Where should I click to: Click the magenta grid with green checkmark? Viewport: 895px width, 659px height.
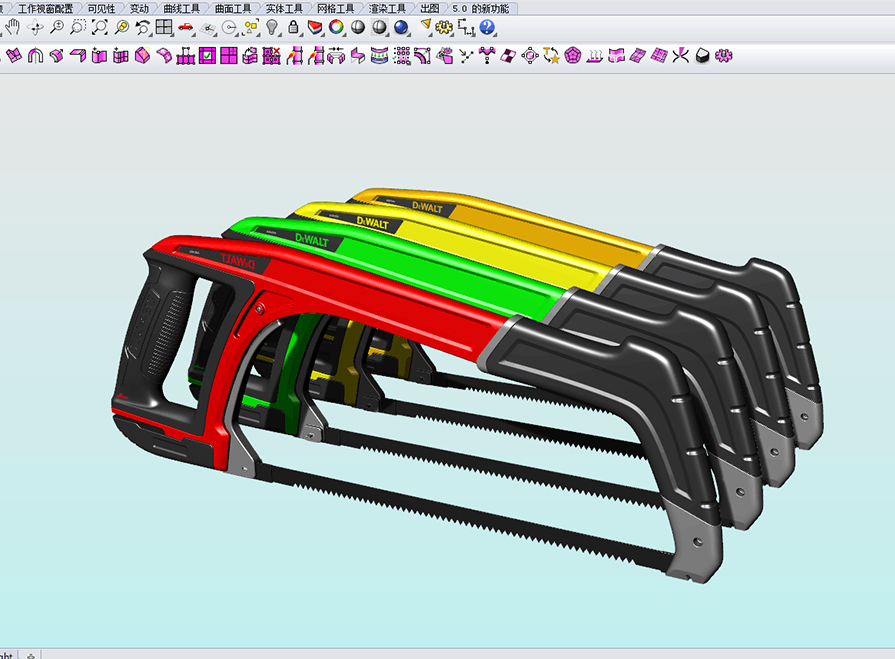[207, 56]
